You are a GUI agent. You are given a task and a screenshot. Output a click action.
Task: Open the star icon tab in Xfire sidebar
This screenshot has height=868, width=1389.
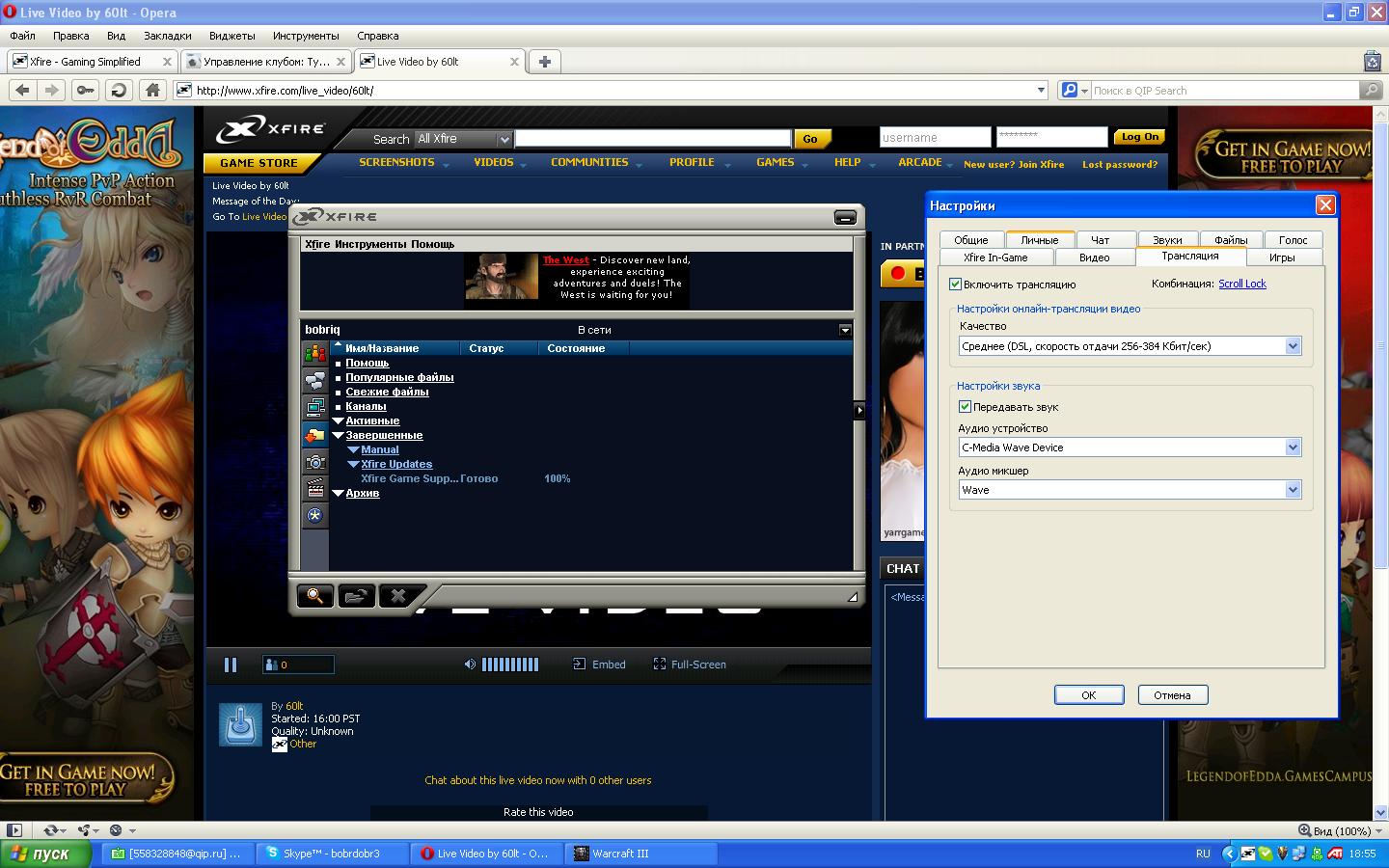coord(314,516)
